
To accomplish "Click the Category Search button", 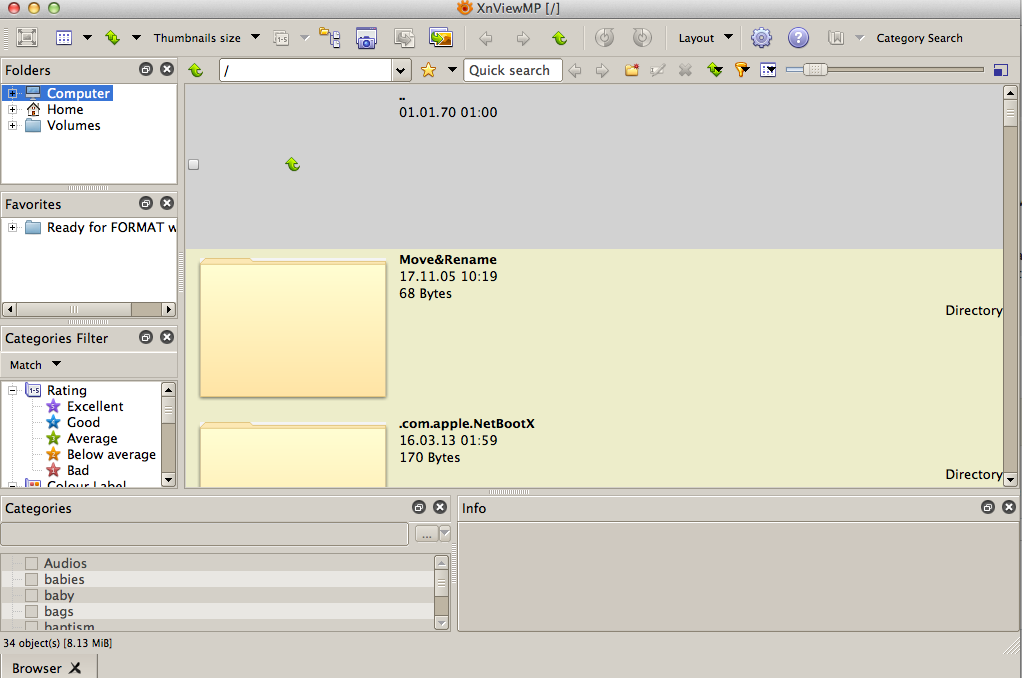I will pos(919,38).
